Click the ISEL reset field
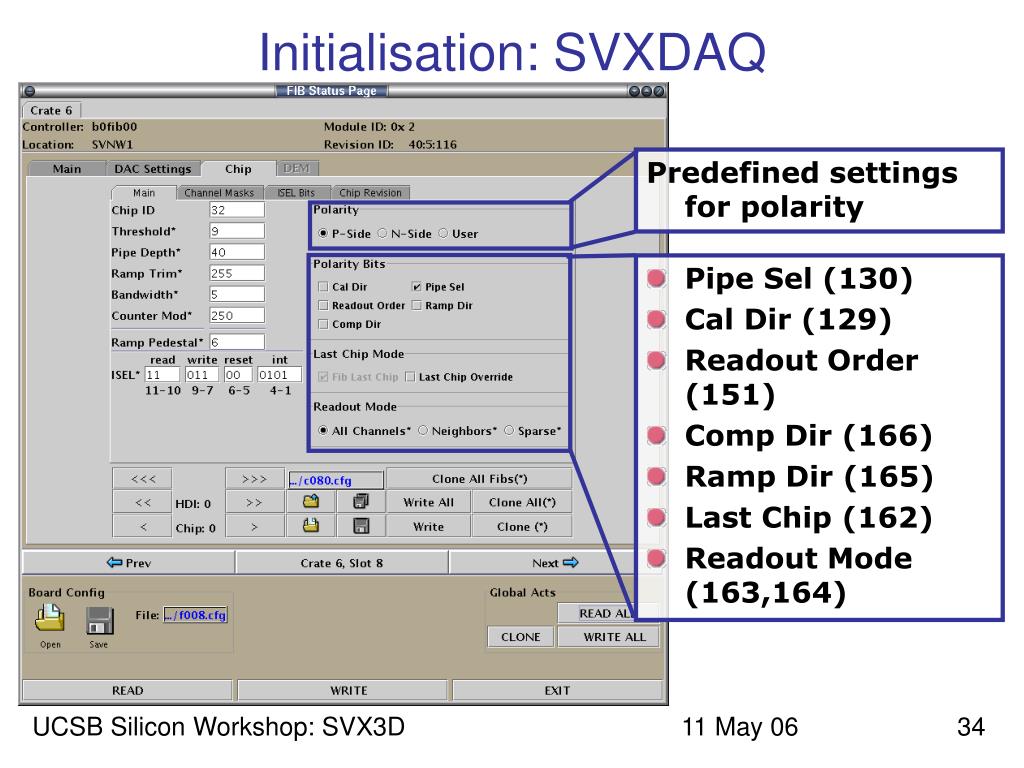The height and width of the screenshot is (768, 1024). click(x=238, y=374)
